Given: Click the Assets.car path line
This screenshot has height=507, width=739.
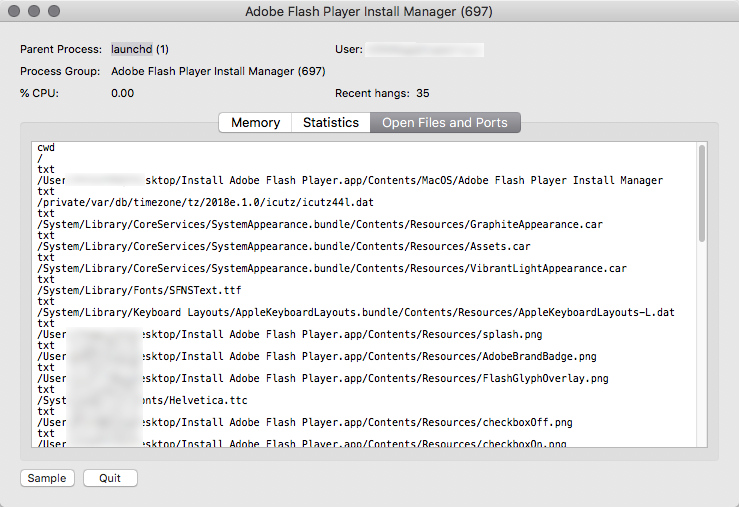Looking at the screenshot, I should (284, 247).
